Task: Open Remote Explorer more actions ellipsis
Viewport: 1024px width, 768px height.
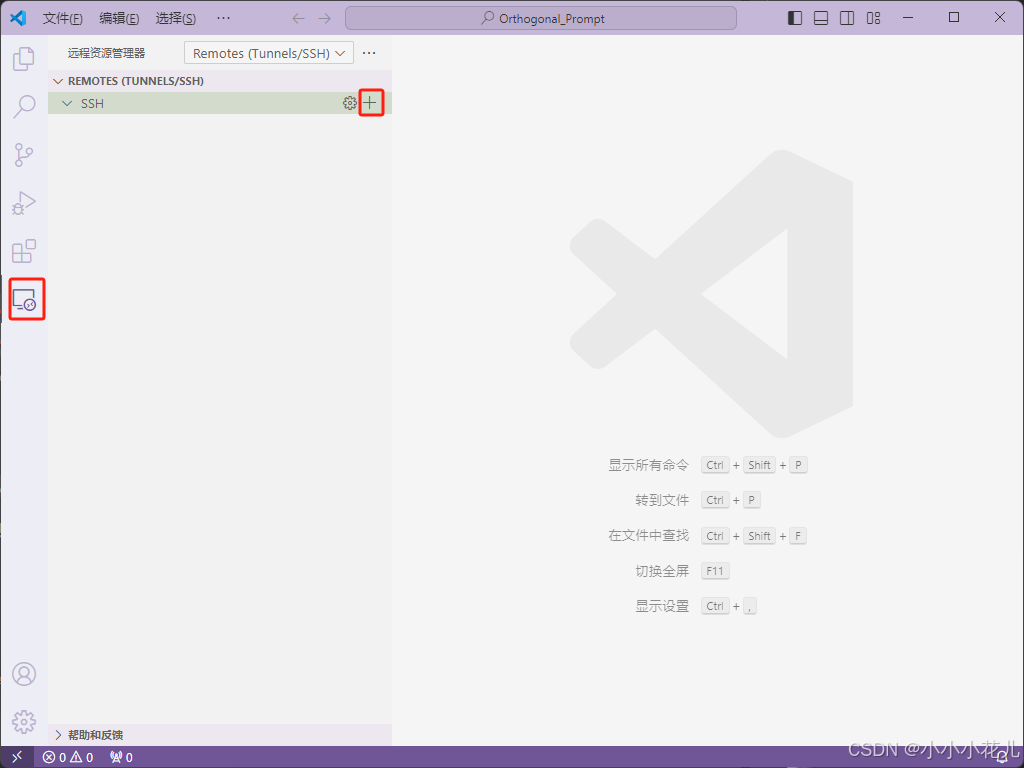Action: tap(369, 53)
